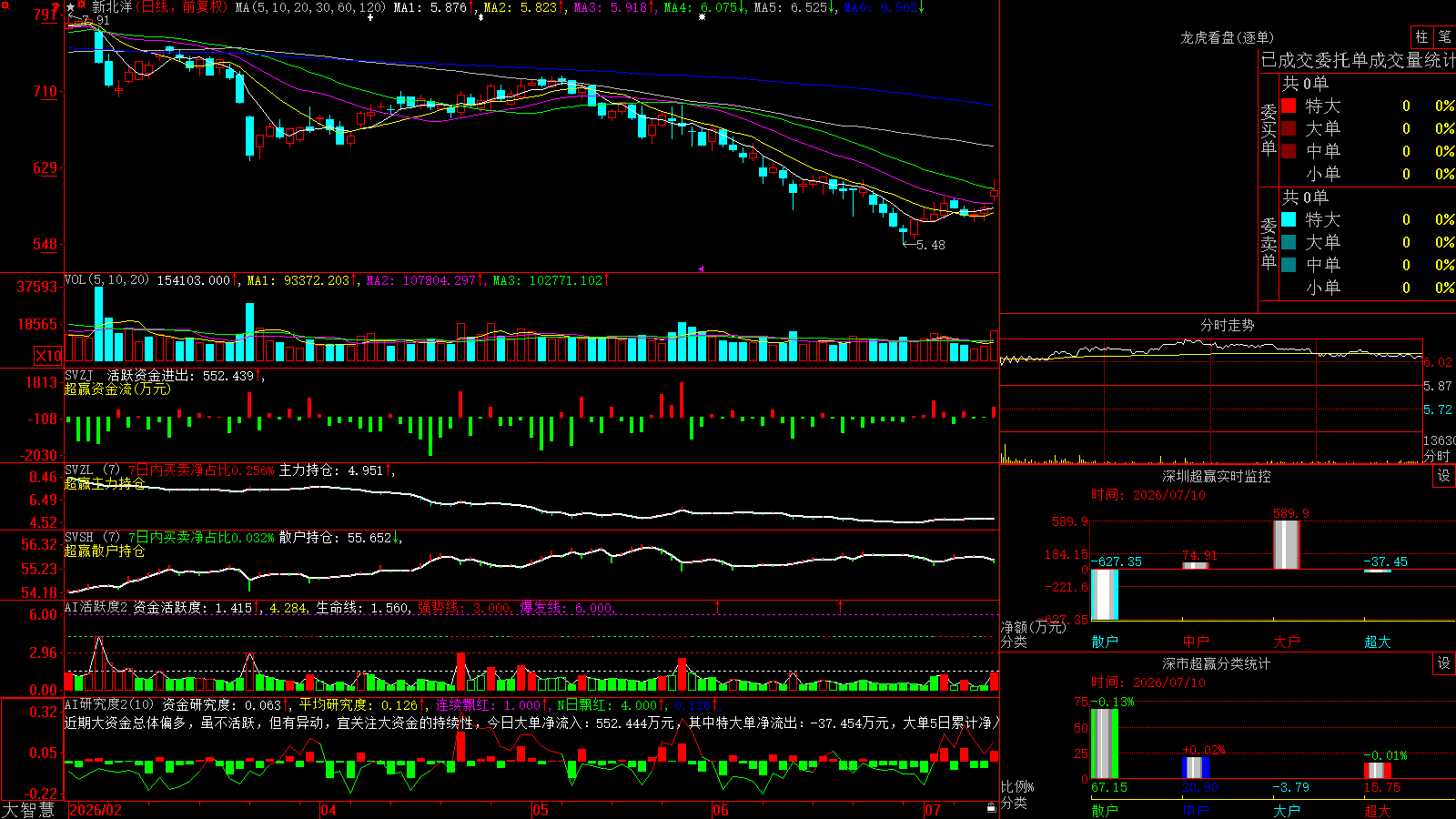Click the cyan 特大 sell order swatch

click(x=1289, y=219)
